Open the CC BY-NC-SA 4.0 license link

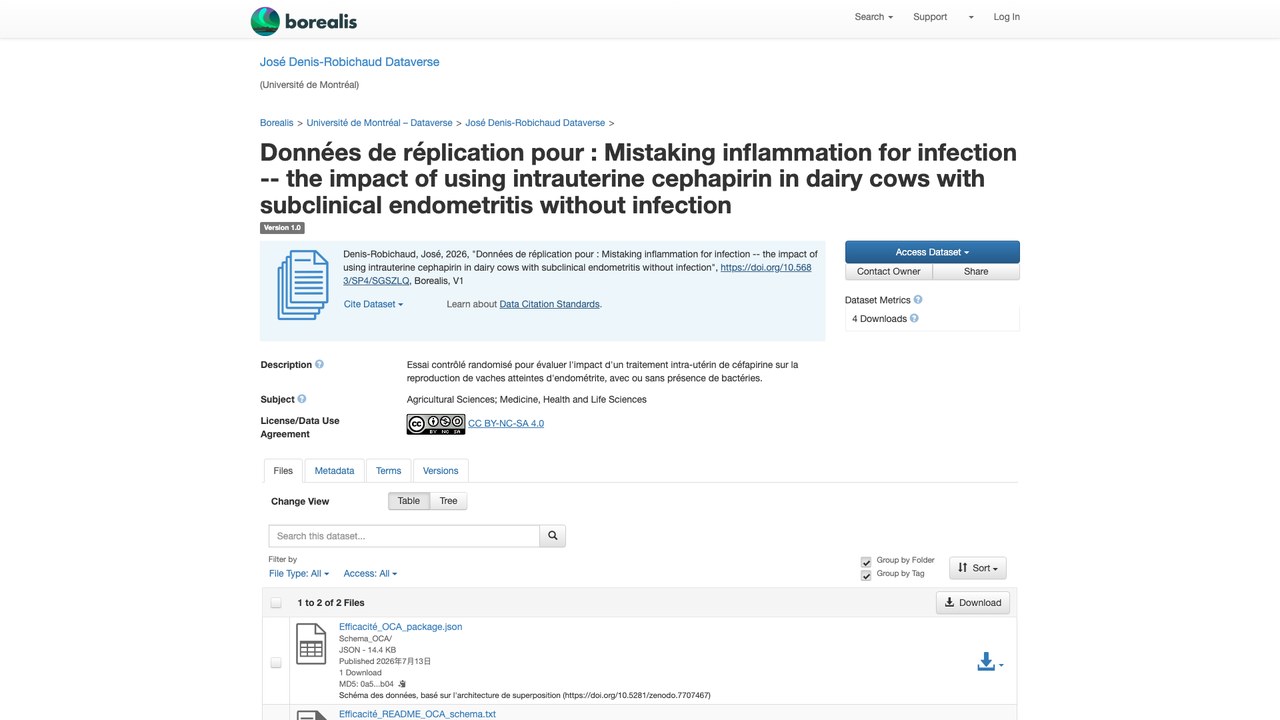[x=506, y=424]
